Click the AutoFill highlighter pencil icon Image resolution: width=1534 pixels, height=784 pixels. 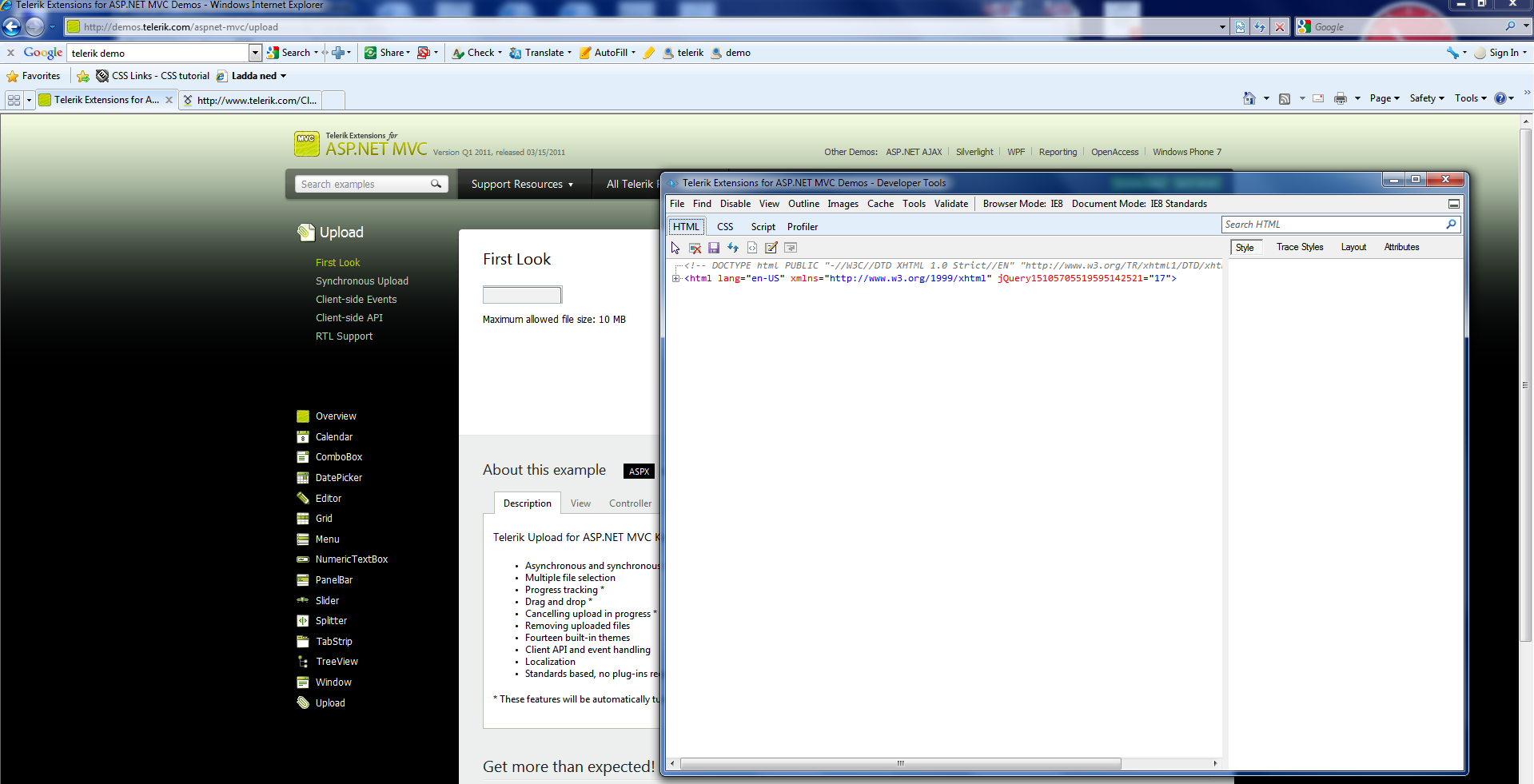click(648, 53)
